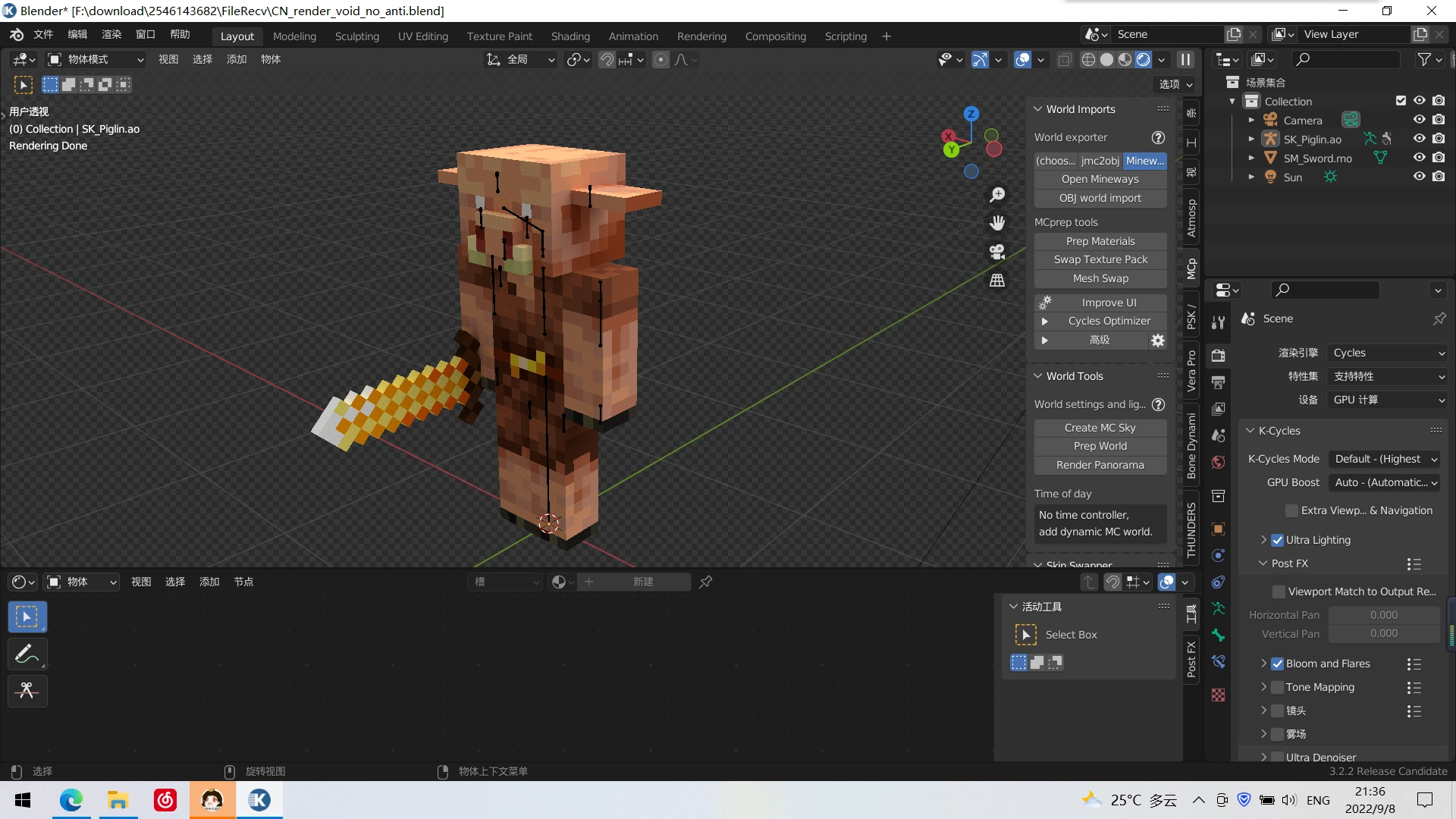Open the 渲染 menu in top bar
1456x819 pixels.
pos(111,34)
